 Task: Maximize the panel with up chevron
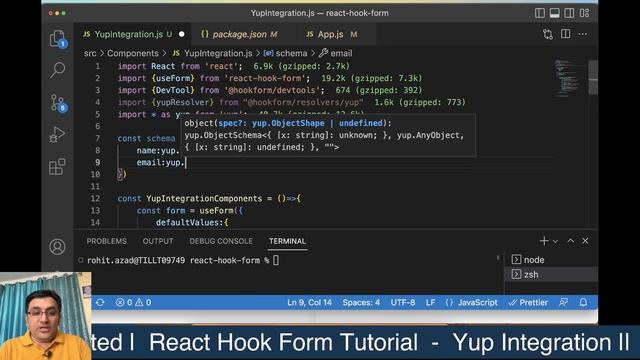point(571,241)
